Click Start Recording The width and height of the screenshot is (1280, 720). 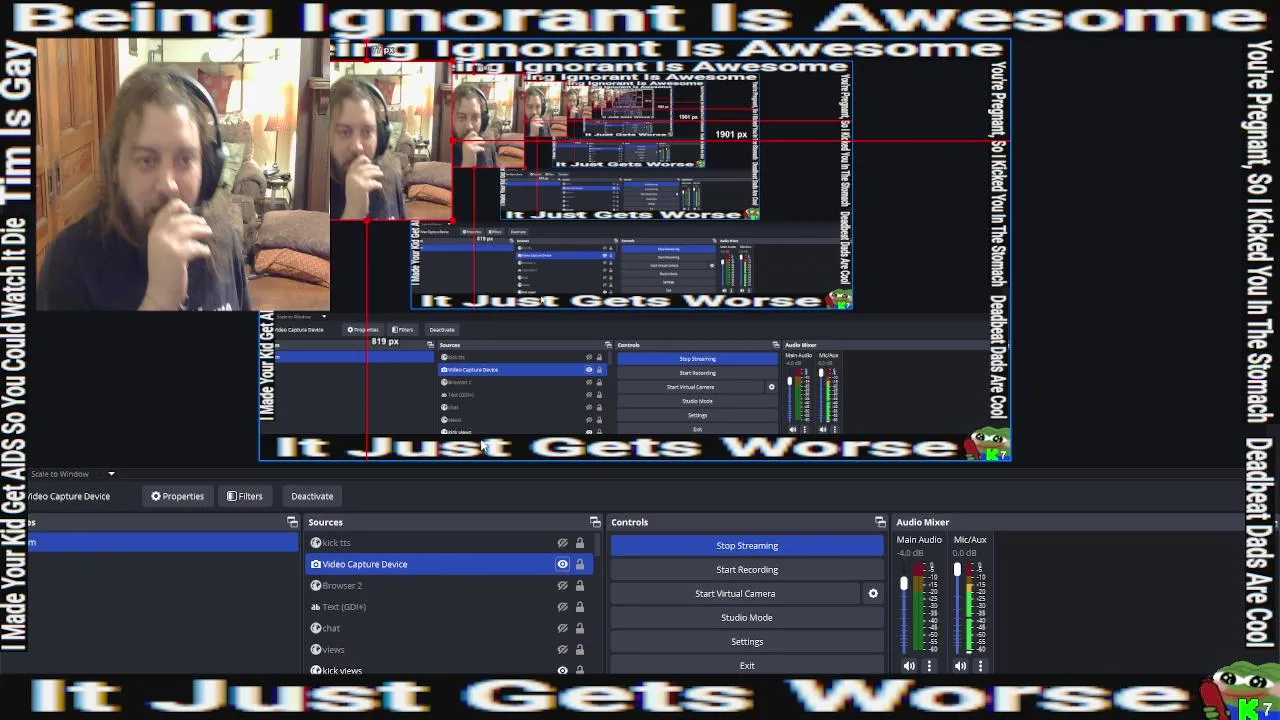747,570
